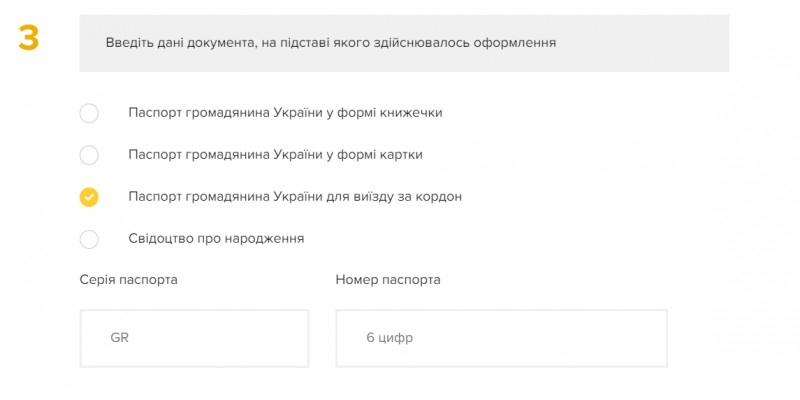Click the 'Введіть дані документа' heading text
Image resolution: width=800 pixels, height=400 pixels.
tap(330, 43)
